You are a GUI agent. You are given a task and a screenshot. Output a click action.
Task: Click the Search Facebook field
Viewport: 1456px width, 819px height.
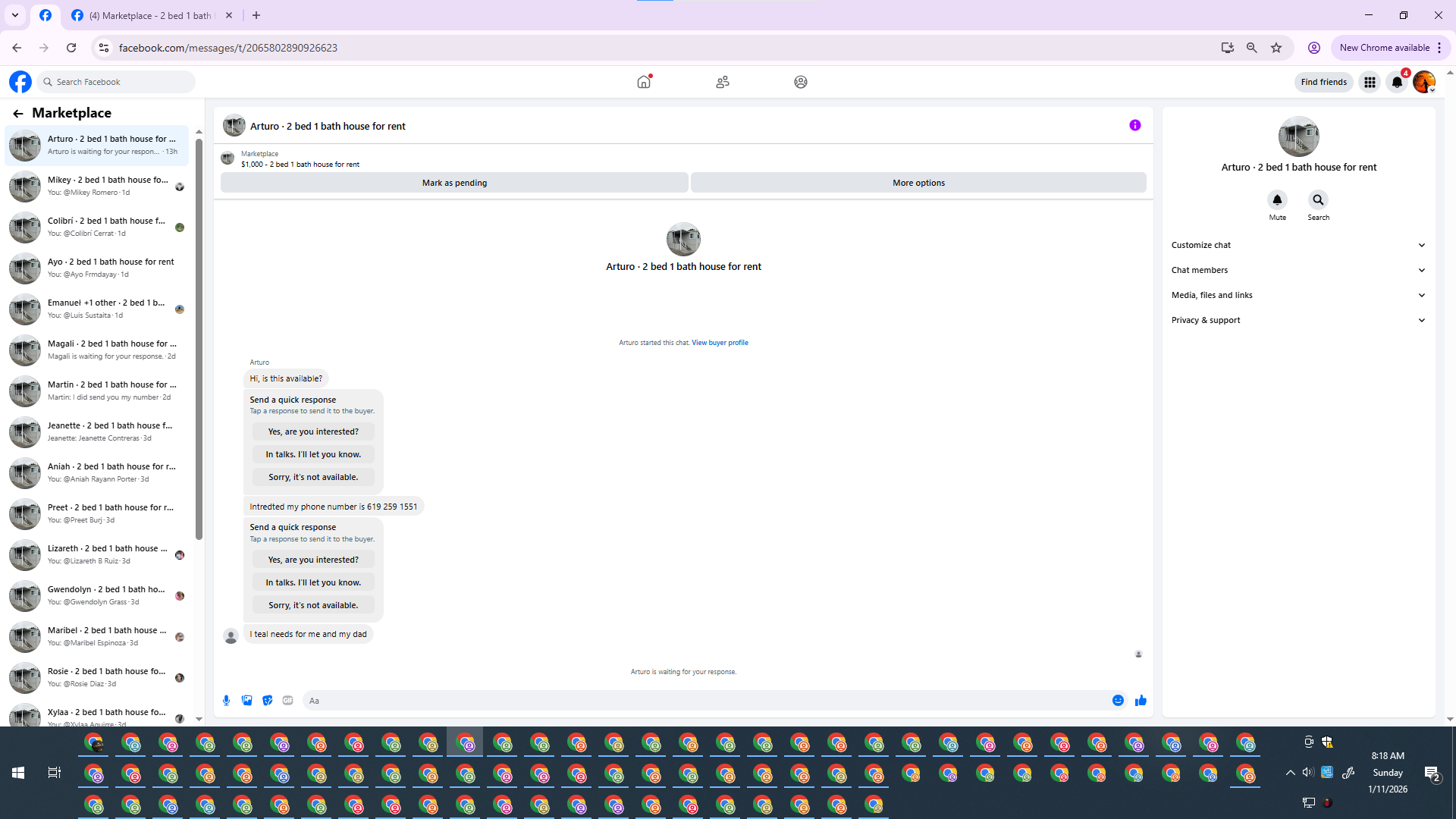coord(116,82)
